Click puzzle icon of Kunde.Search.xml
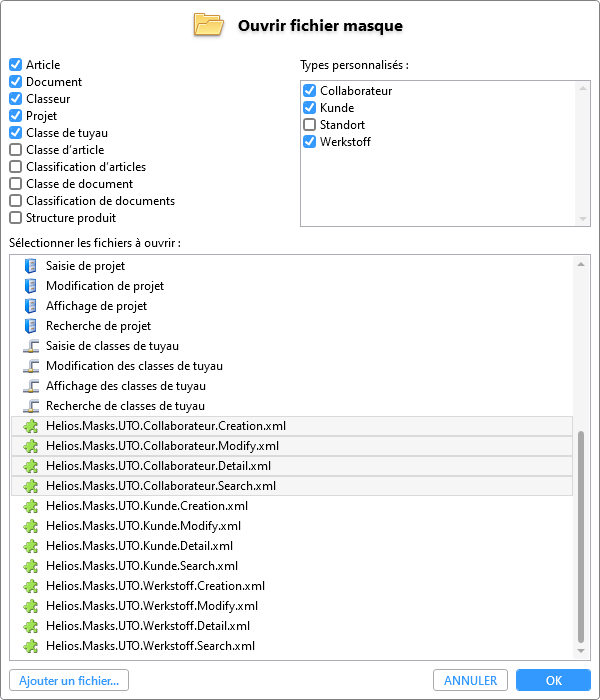 point(31,566)
